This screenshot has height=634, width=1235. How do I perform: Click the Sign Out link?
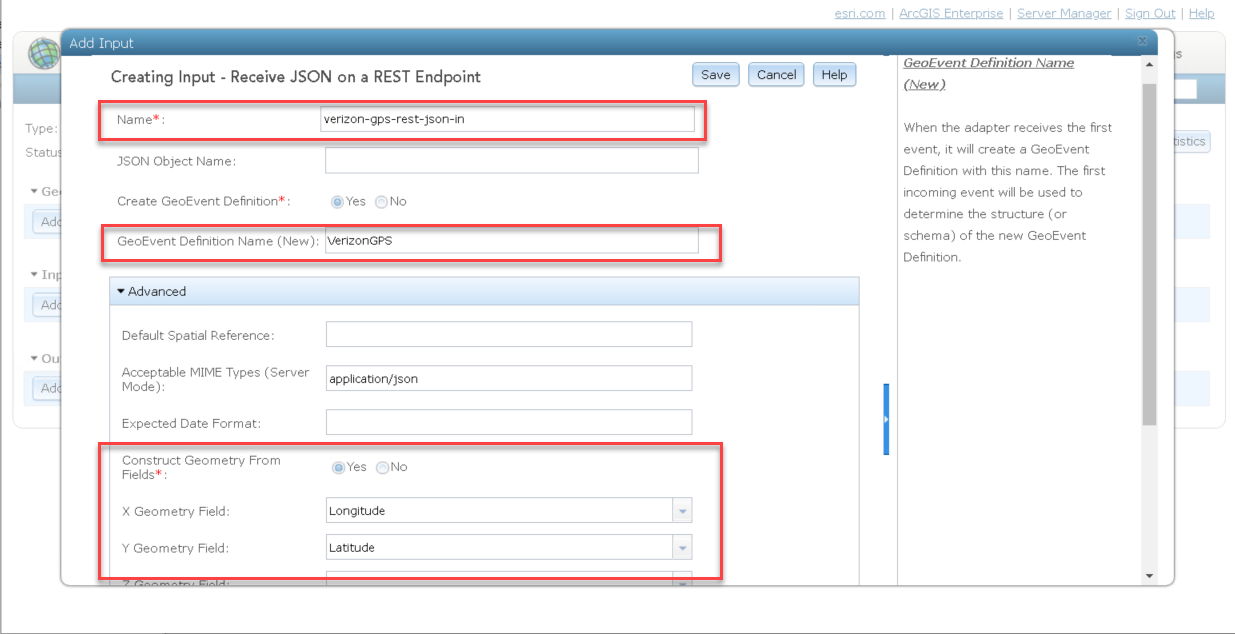(1150, 13)
